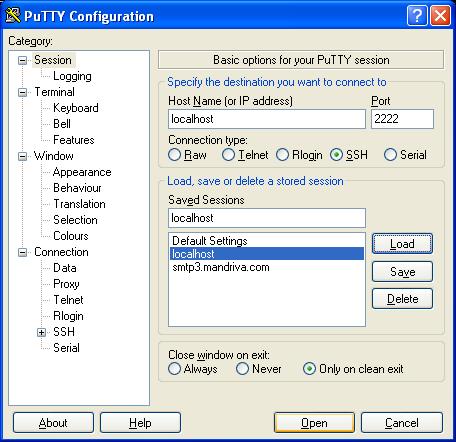Image resolution: width=456 pixels, height=442 pixels.
Task: Open the About dialog
Action: click(53, 423)
